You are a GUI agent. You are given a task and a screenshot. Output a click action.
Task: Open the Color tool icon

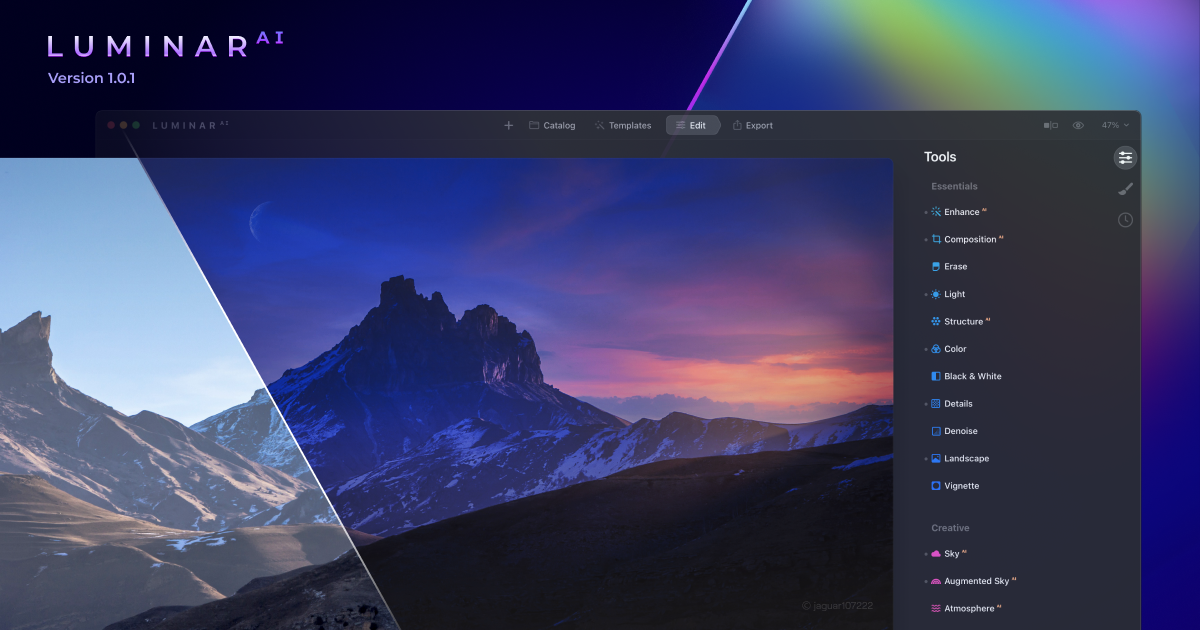click(936, 349)
